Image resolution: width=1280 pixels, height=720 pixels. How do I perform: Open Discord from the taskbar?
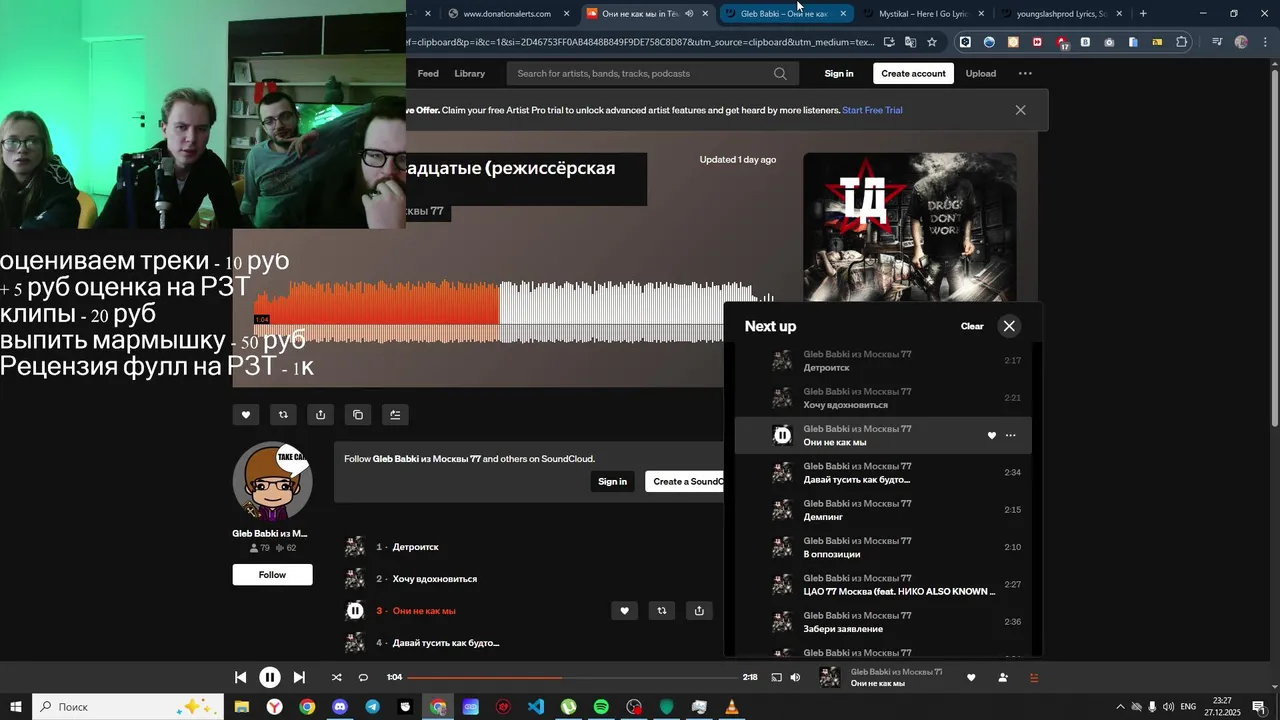[x=340, y=707]
